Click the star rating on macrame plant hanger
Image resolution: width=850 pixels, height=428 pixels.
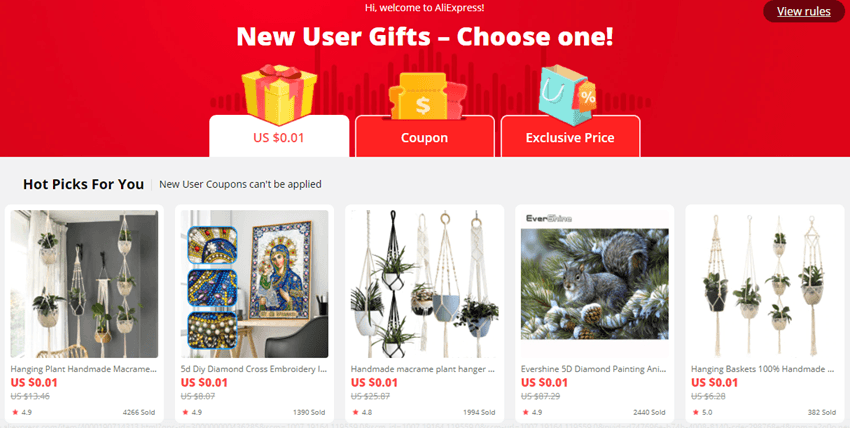362,412
